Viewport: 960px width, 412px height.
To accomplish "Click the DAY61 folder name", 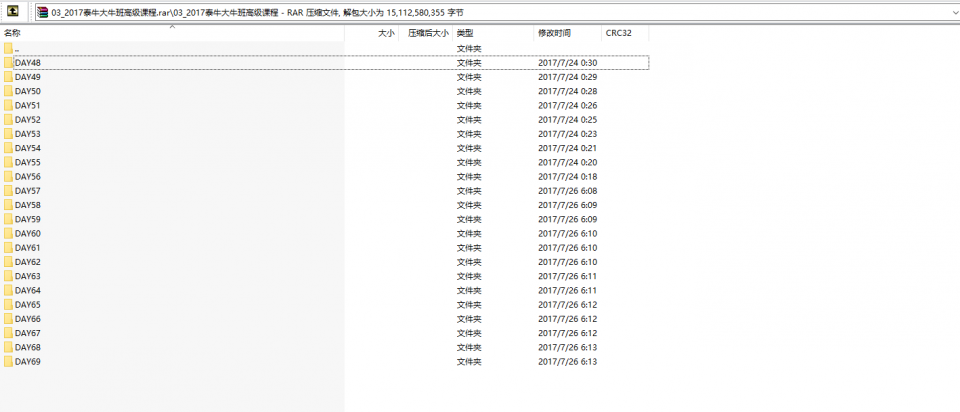I will [x=28, y=248].
